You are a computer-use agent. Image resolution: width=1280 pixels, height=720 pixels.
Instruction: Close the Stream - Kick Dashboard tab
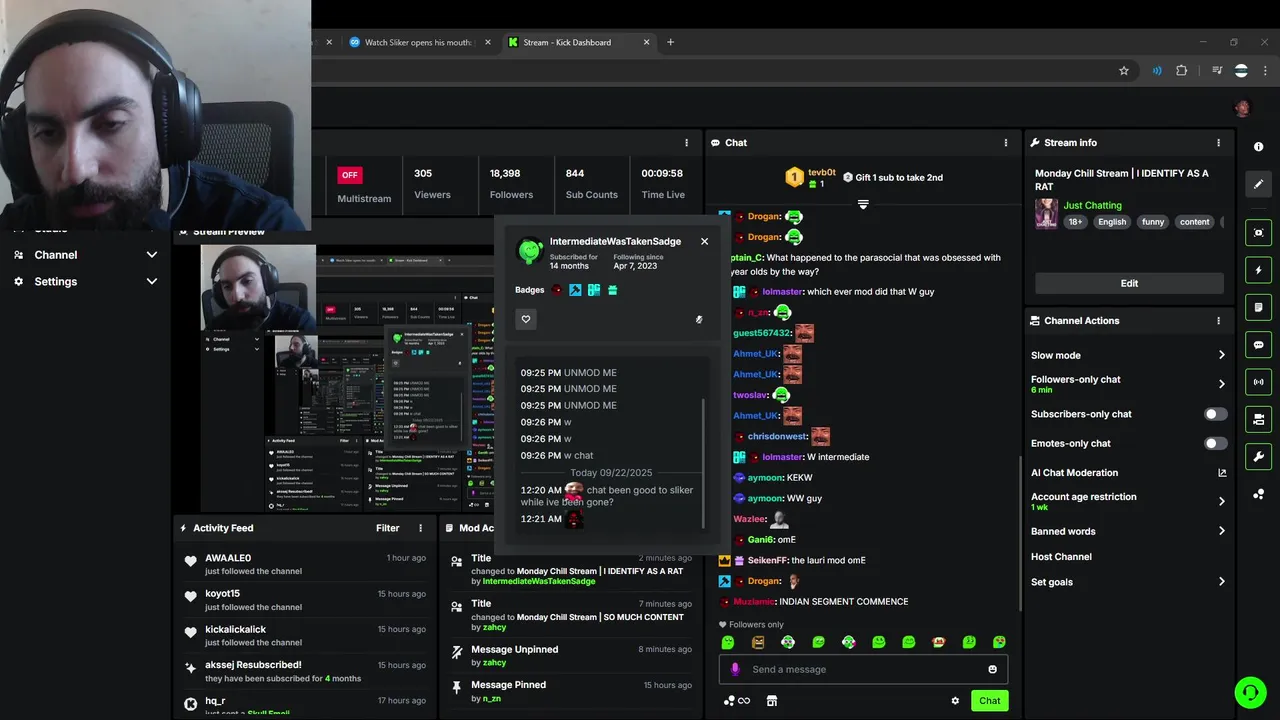coord(647,42)
